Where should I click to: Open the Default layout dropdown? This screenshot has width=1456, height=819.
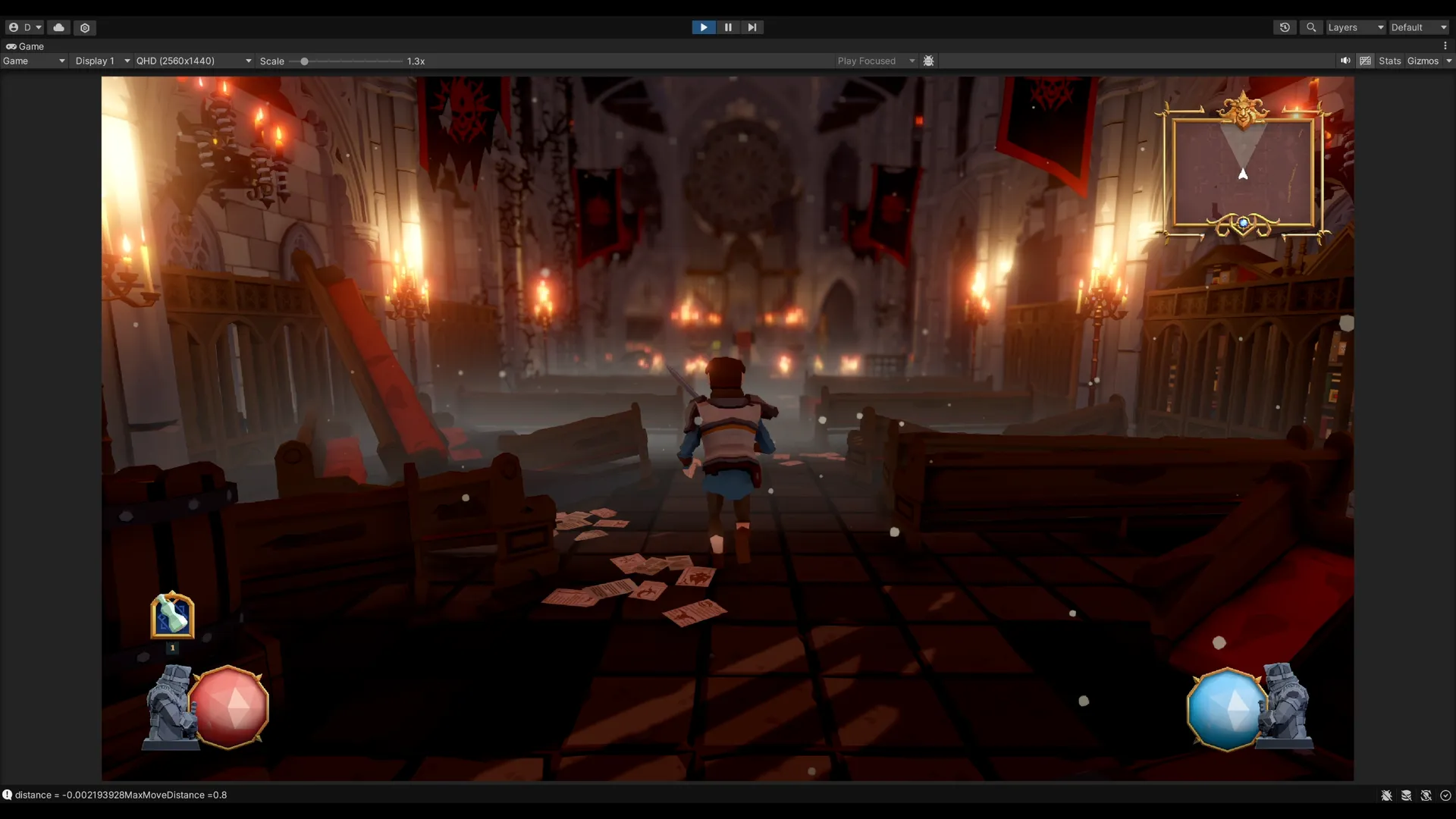[1419, 27]
